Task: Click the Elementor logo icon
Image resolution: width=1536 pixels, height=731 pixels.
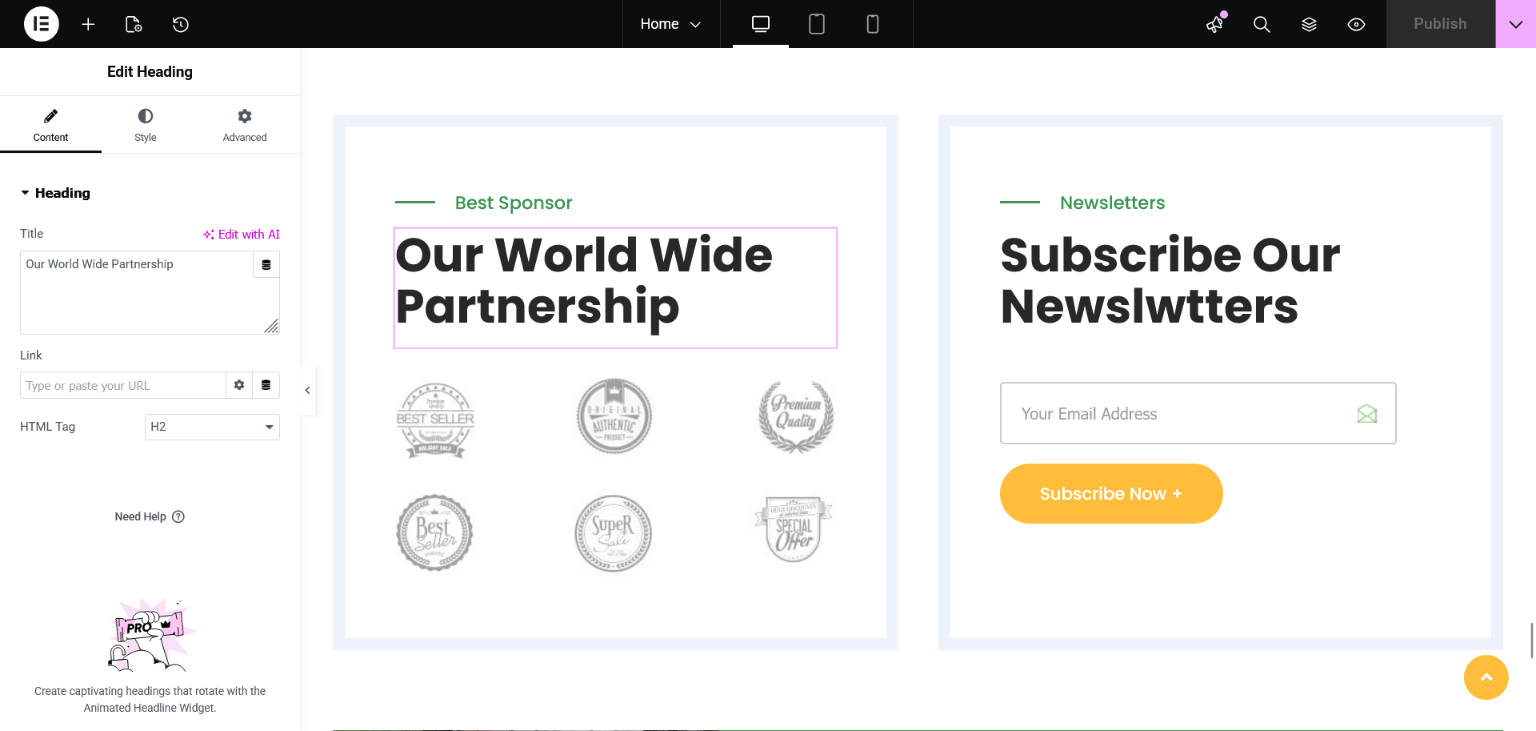Action: point(41,24)
